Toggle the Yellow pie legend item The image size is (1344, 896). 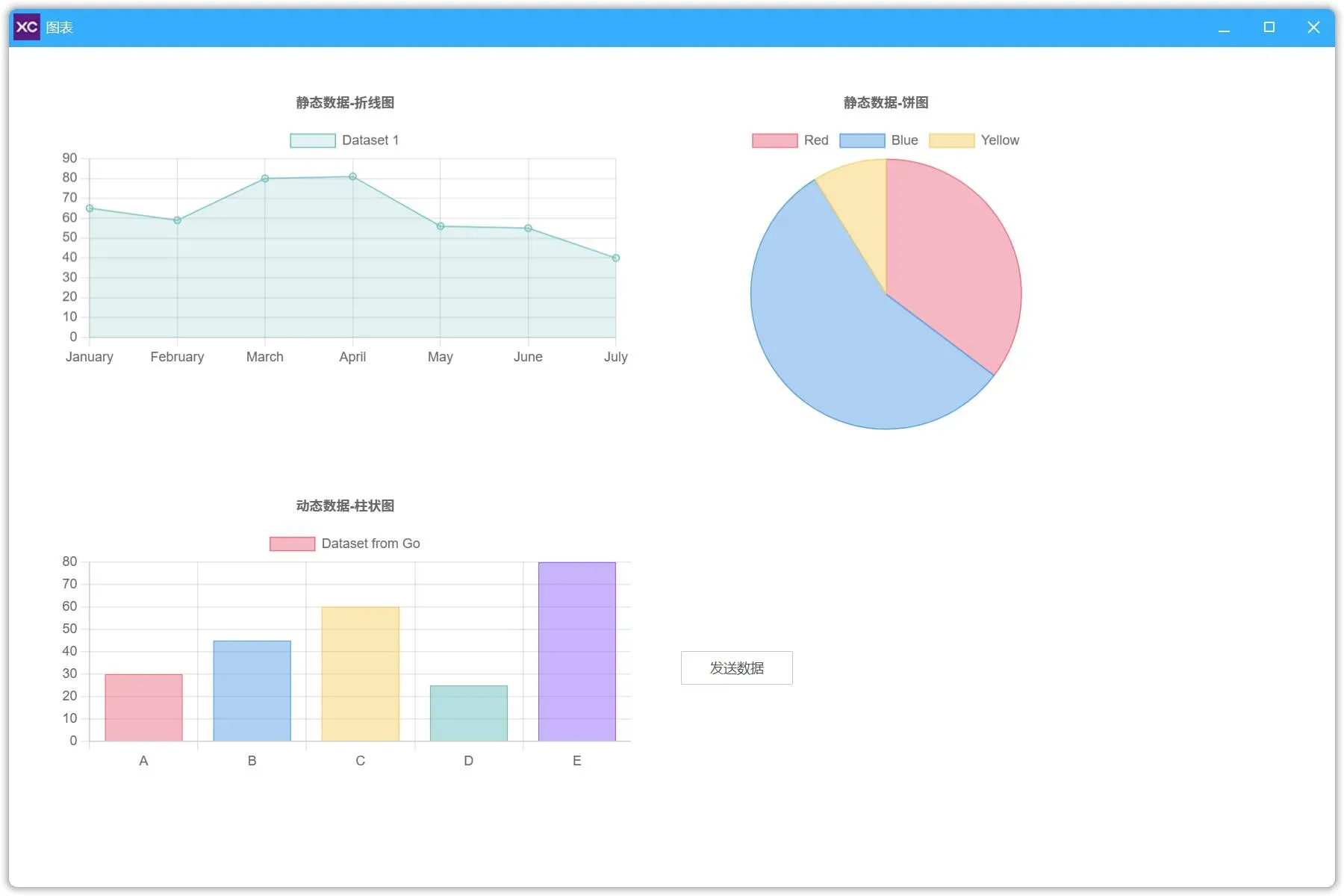[974, 140]
